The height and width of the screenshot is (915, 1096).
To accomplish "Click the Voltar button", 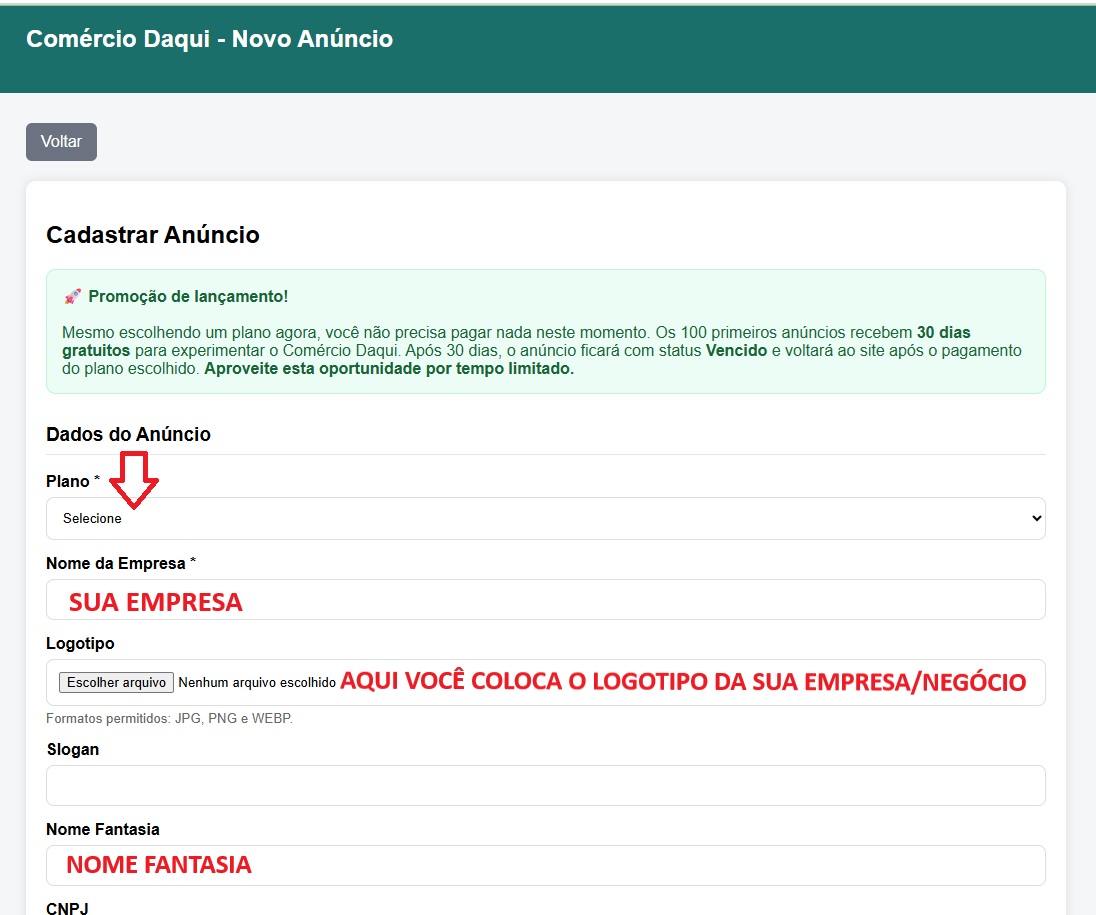I will 62,142.
